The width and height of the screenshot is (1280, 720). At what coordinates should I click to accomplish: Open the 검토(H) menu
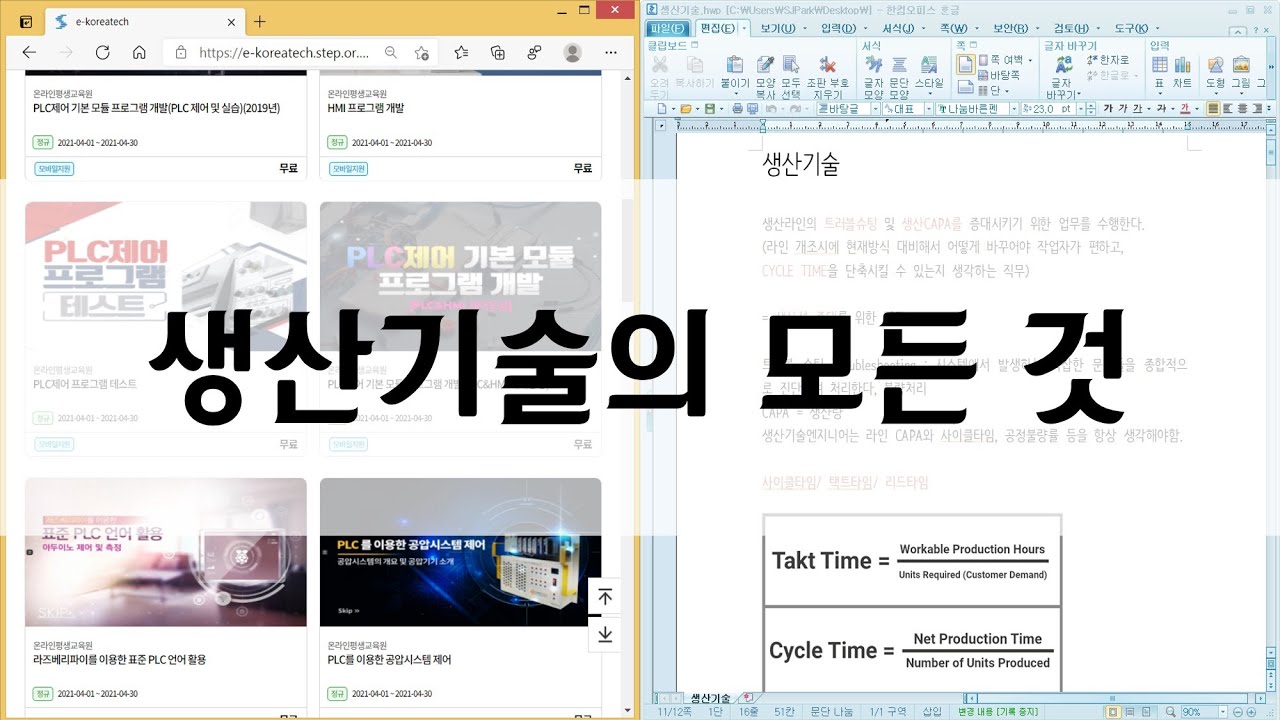click(1071, 28)
